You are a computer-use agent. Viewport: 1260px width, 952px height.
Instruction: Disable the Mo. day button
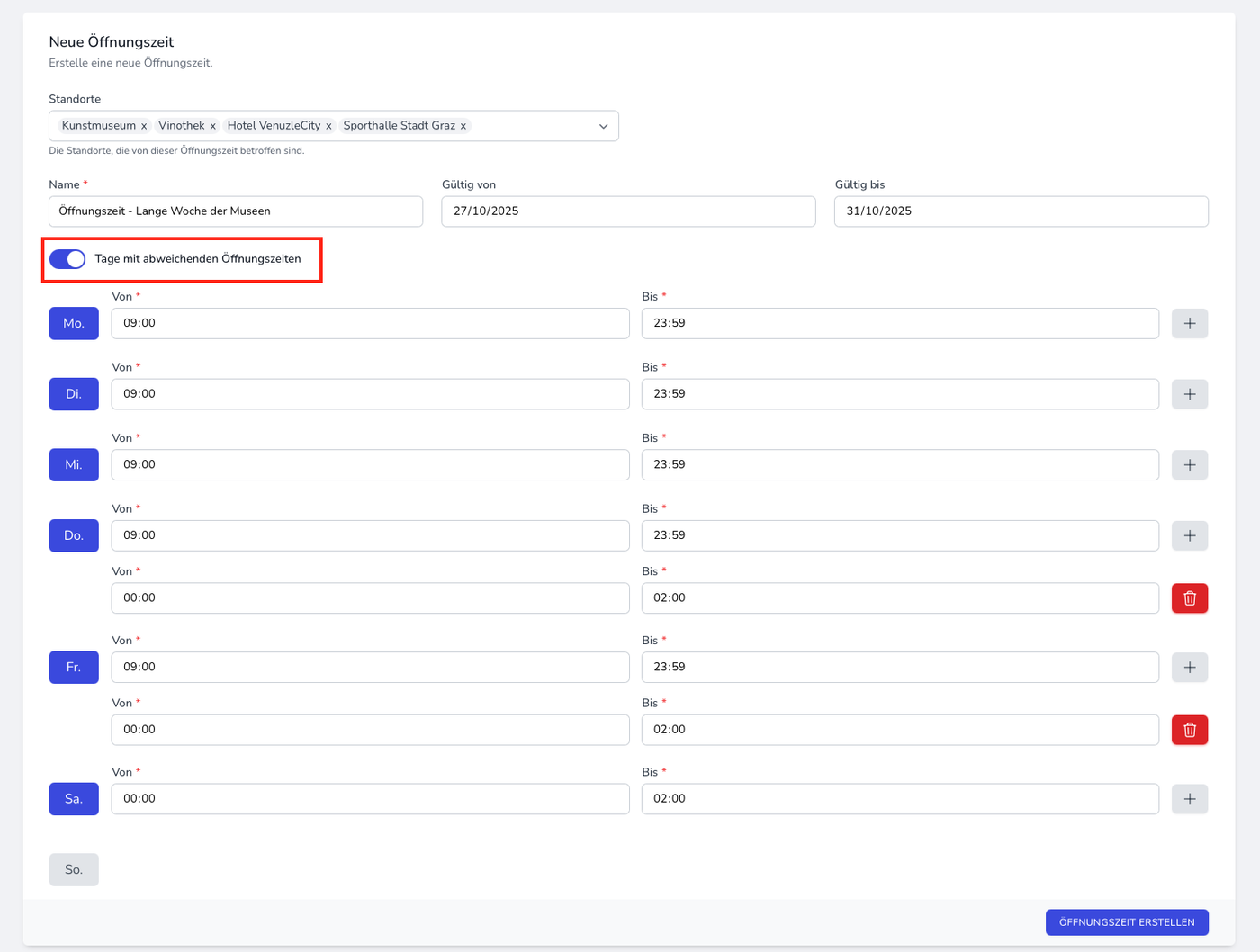coord(74,323)
